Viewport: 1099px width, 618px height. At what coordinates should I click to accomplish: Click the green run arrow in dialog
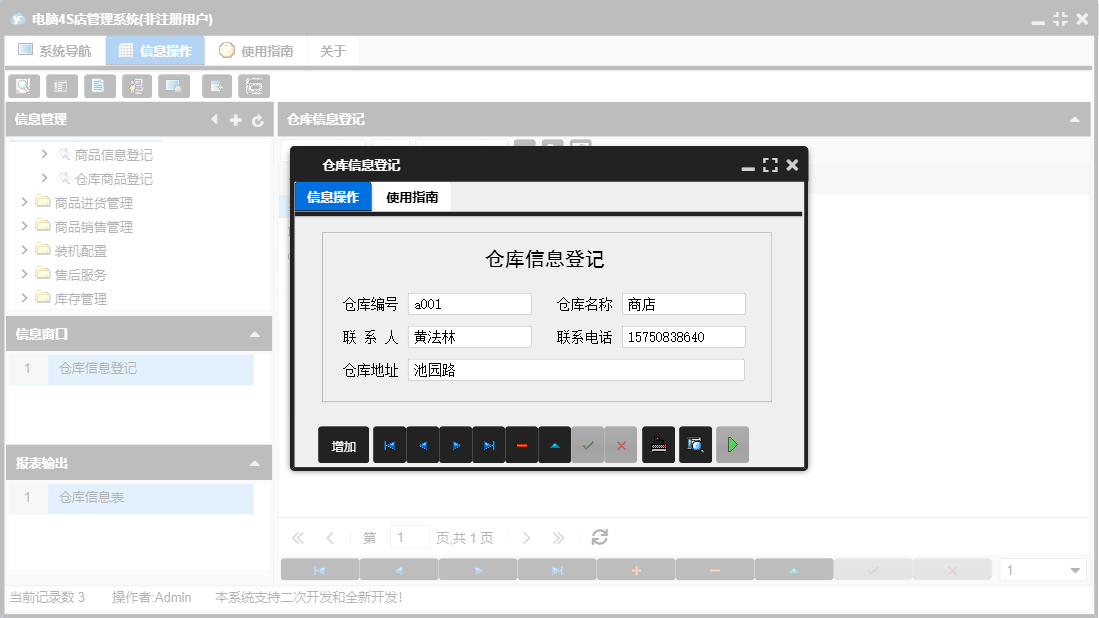(731, 445)
